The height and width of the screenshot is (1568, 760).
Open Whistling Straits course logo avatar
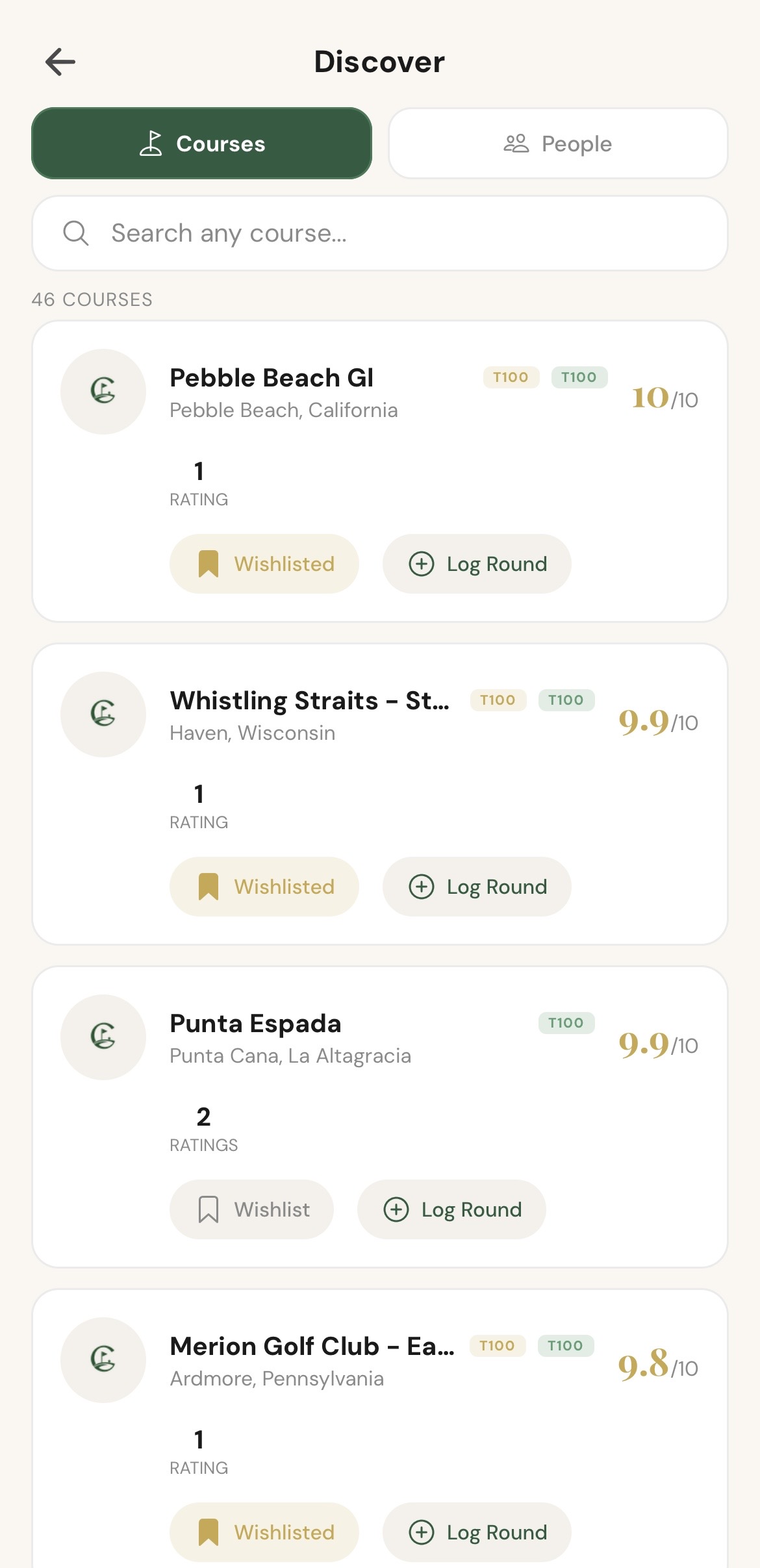pos(103,714)
